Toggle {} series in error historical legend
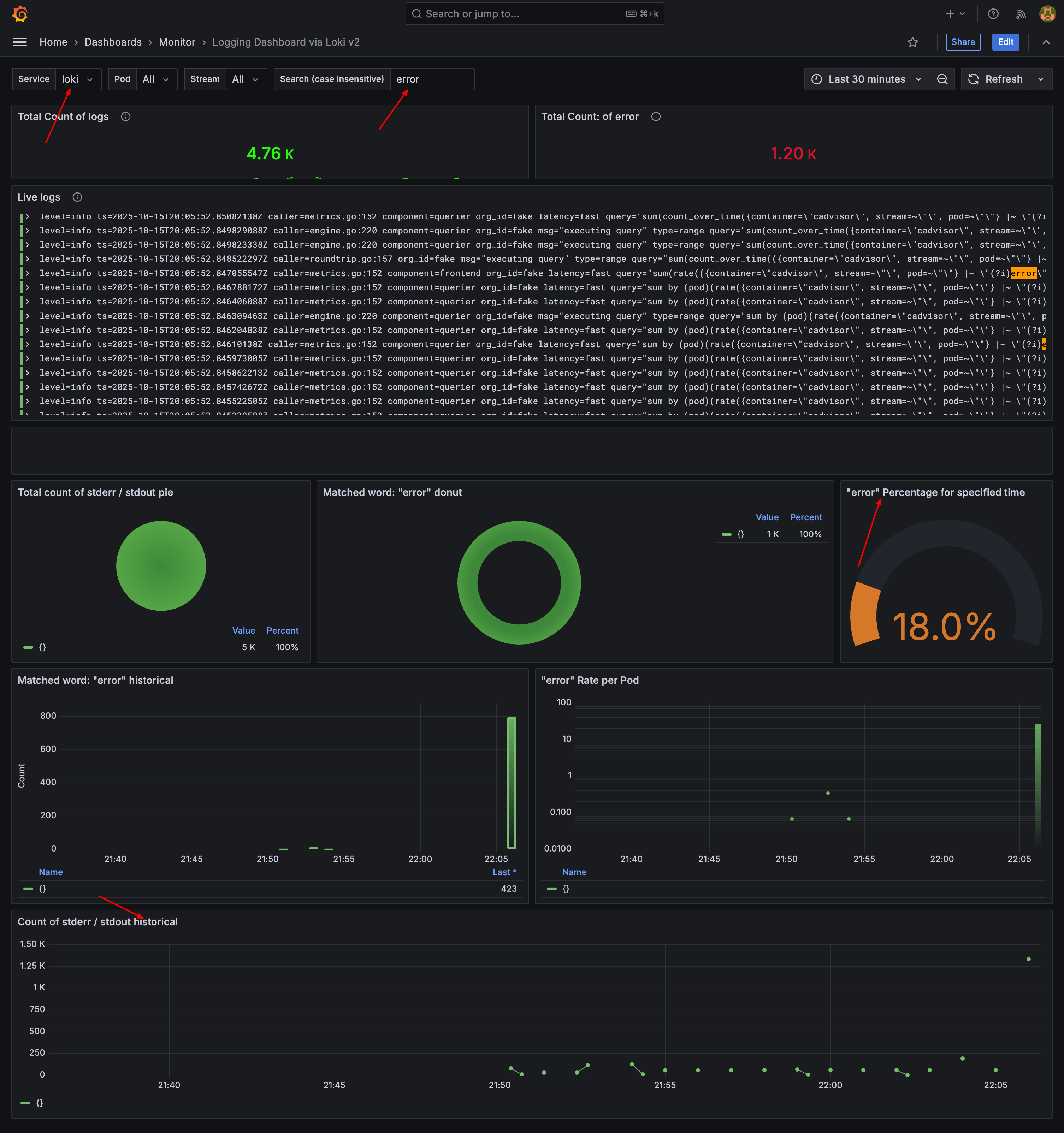The image size is (1064, 1133). [x=42, y=889]
